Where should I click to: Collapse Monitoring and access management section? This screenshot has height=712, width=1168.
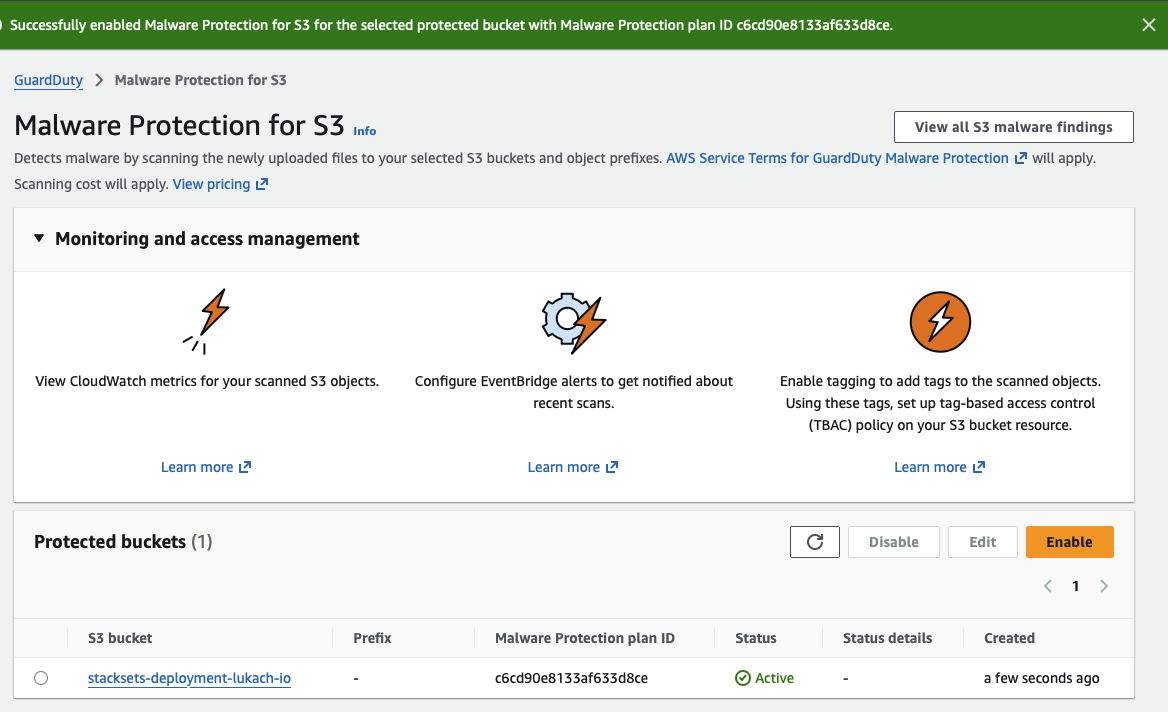click(x=39, y=239)
